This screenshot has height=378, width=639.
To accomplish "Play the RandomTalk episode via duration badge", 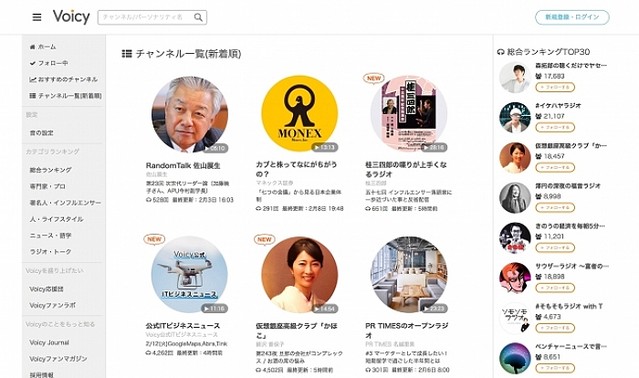I will (x=215, y=148).
